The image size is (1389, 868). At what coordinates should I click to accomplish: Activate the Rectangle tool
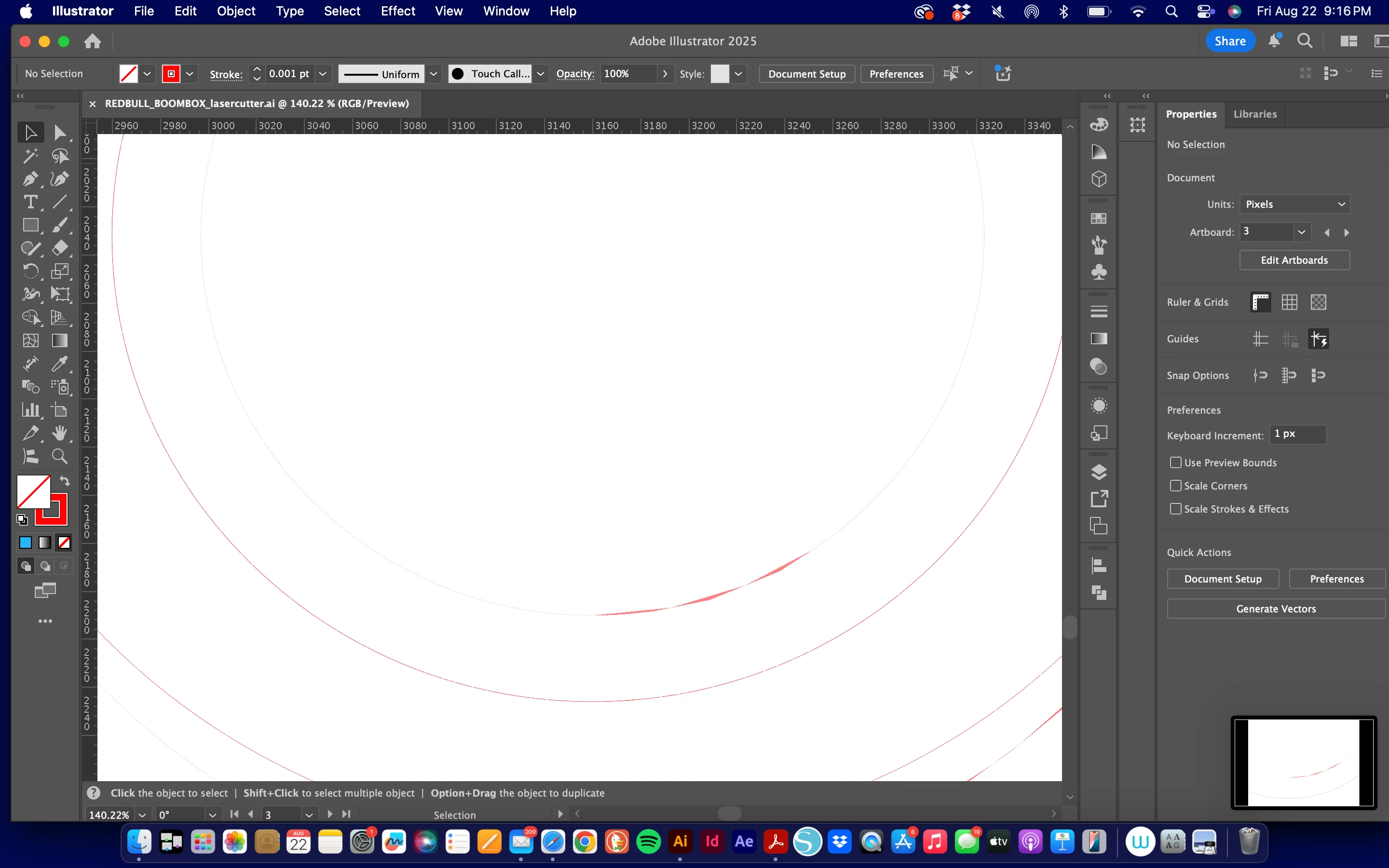point(30,225)
